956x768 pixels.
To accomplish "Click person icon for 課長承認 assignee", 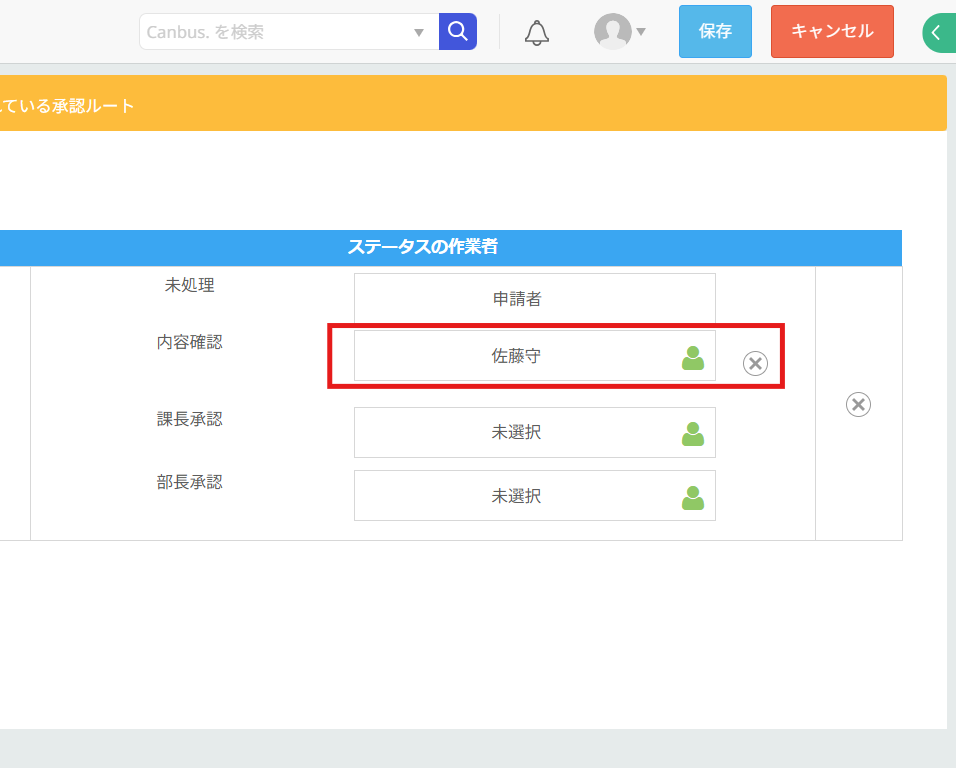I will pyautogui.click(x=693, y=433).
